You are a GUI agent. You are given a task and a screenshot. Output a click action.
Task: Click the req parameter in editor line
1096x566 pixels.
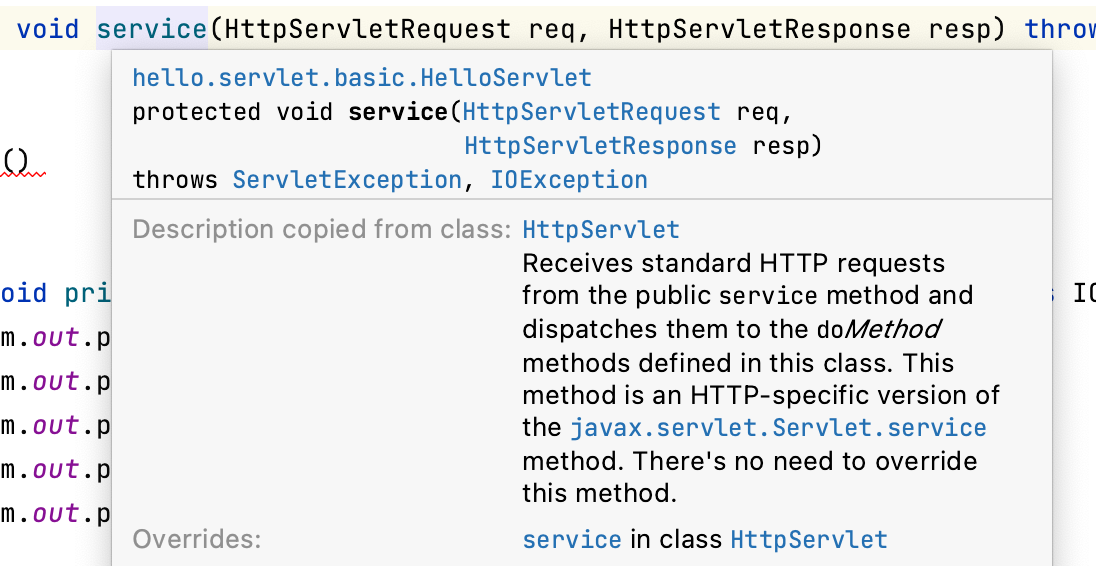[x=552, y=29]
